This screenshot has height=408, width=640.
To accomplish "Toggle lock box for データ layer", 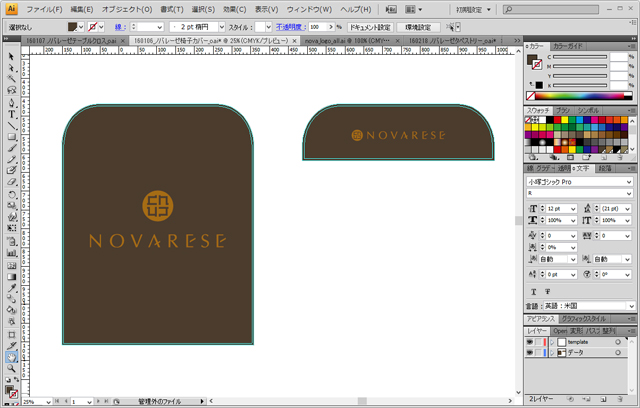I will (539, 353).
